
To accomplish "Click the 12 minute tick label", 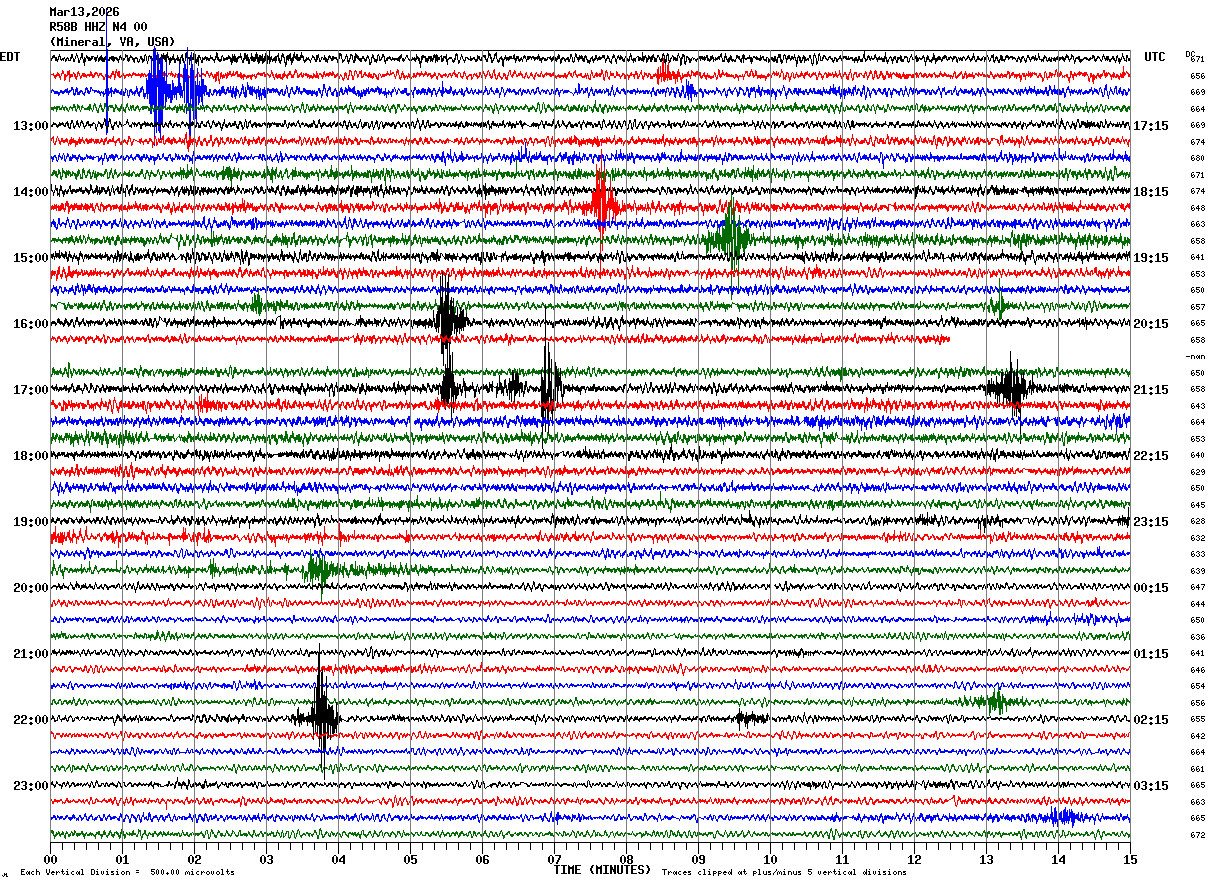I will tap(914, 859).
